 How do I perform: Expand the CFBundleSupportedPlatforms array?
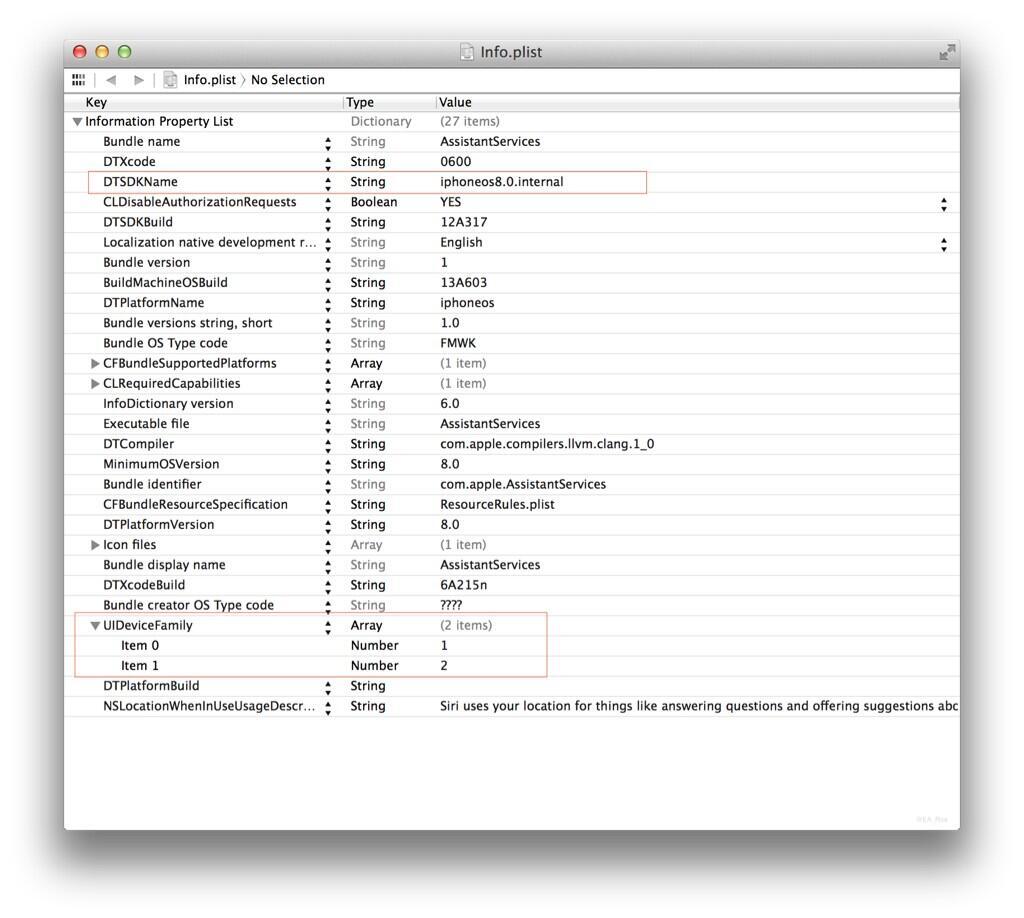[x=95, y=363]
